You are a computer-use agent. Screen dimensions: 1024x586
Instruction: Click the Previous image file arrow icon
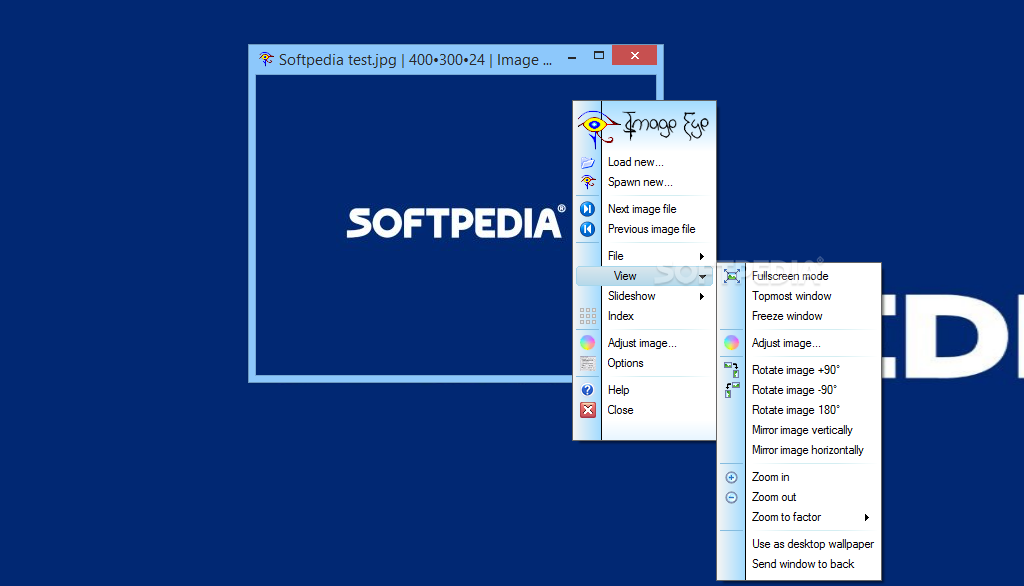coord(588,229)
